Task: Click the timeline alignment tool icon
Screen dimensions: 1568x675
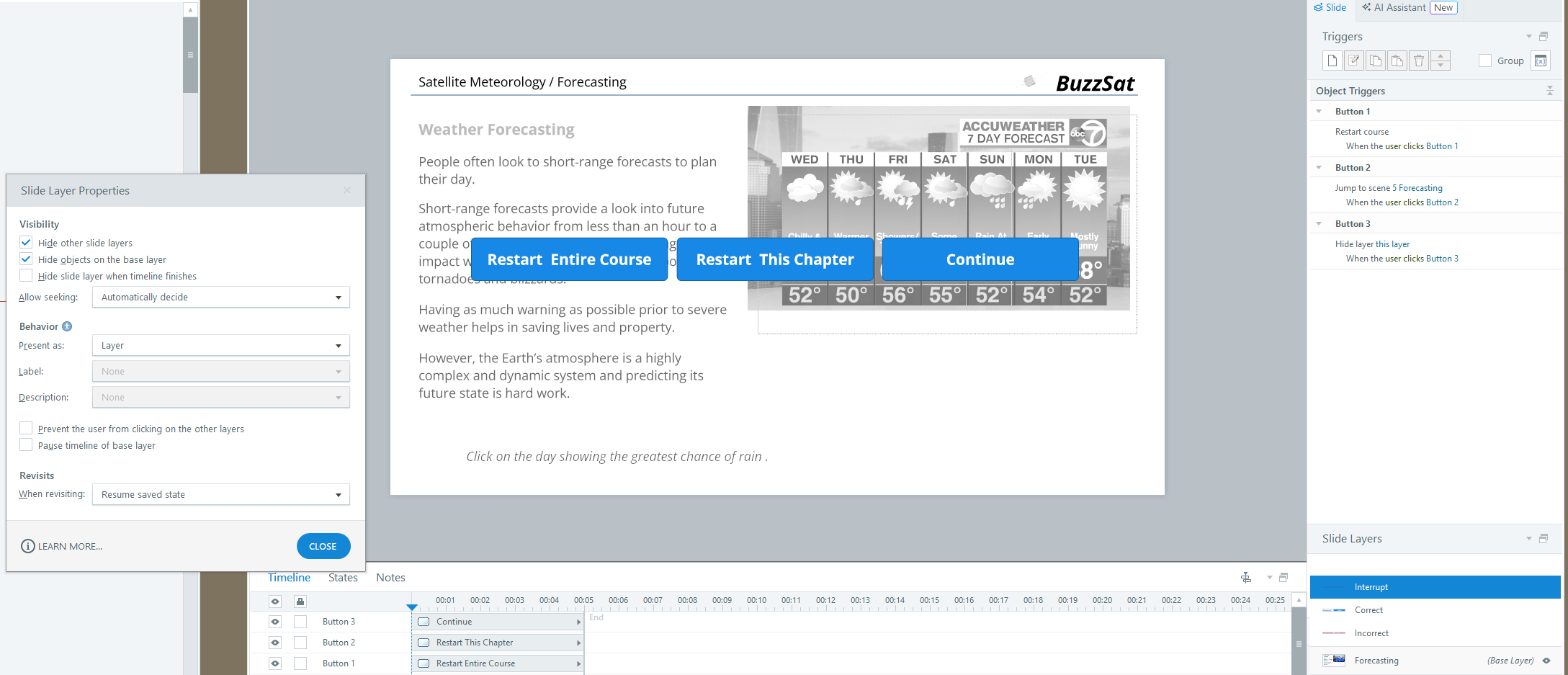Action: pyautogui.click(x=1246, y=577)
